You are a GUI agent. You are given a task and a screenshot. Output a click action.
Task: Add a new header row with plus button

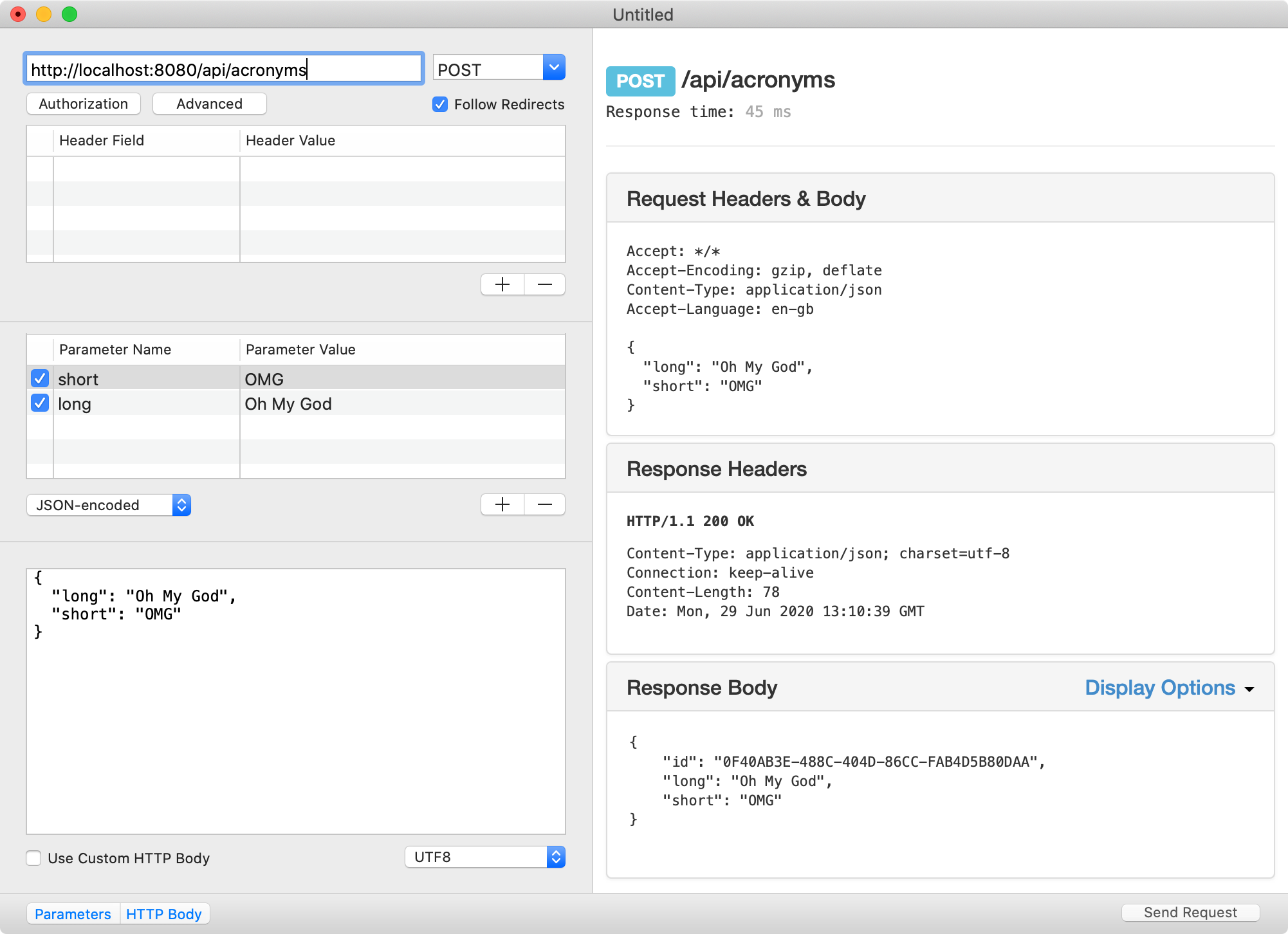pyautogui.click(x=502, y=284)
